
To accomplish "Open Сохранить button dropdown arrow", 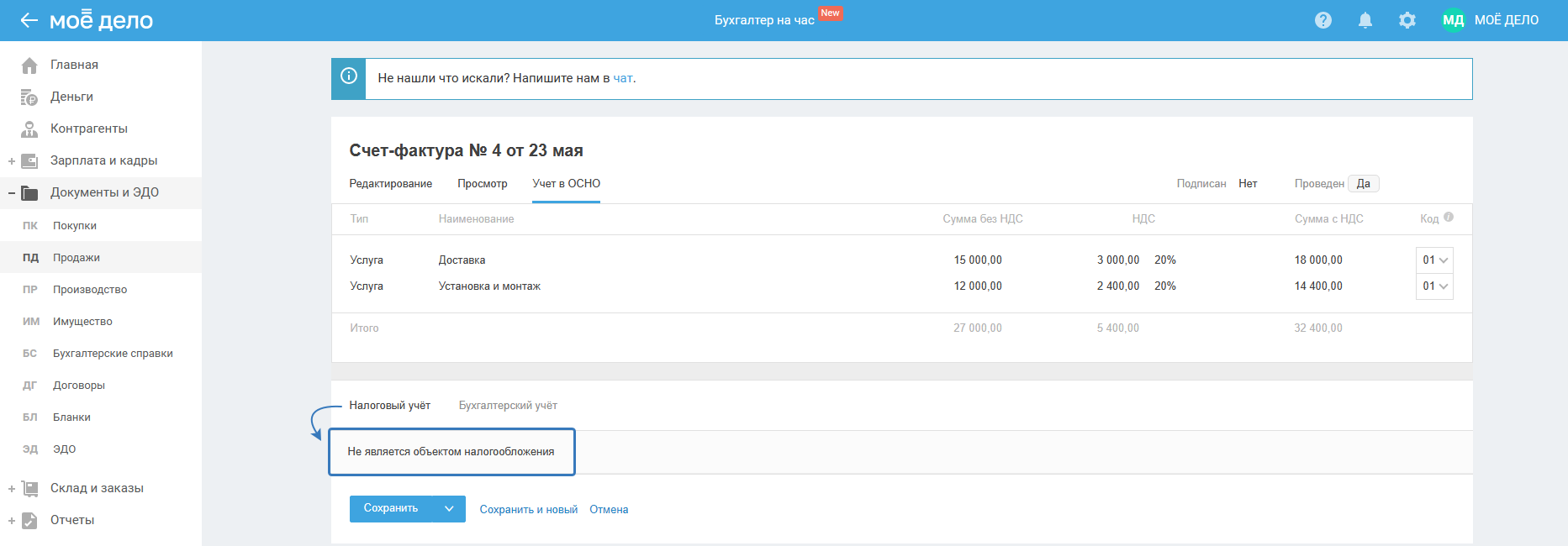I will [449, 508].
